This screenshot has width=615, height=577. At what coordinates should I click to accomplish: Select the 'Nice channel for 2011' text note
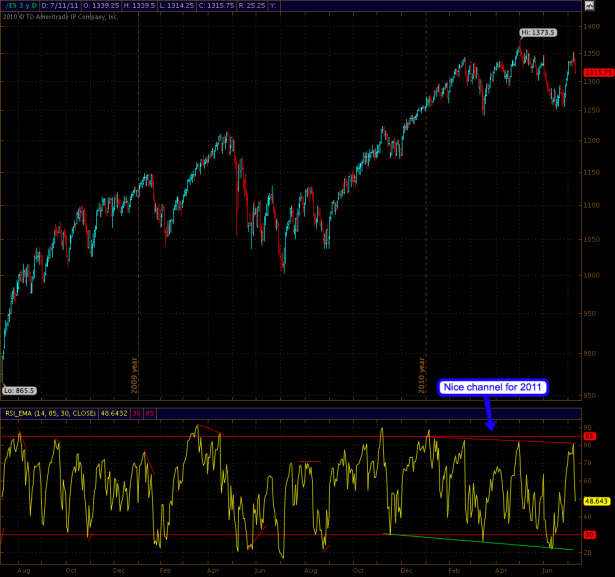click(x=493, y=388)
